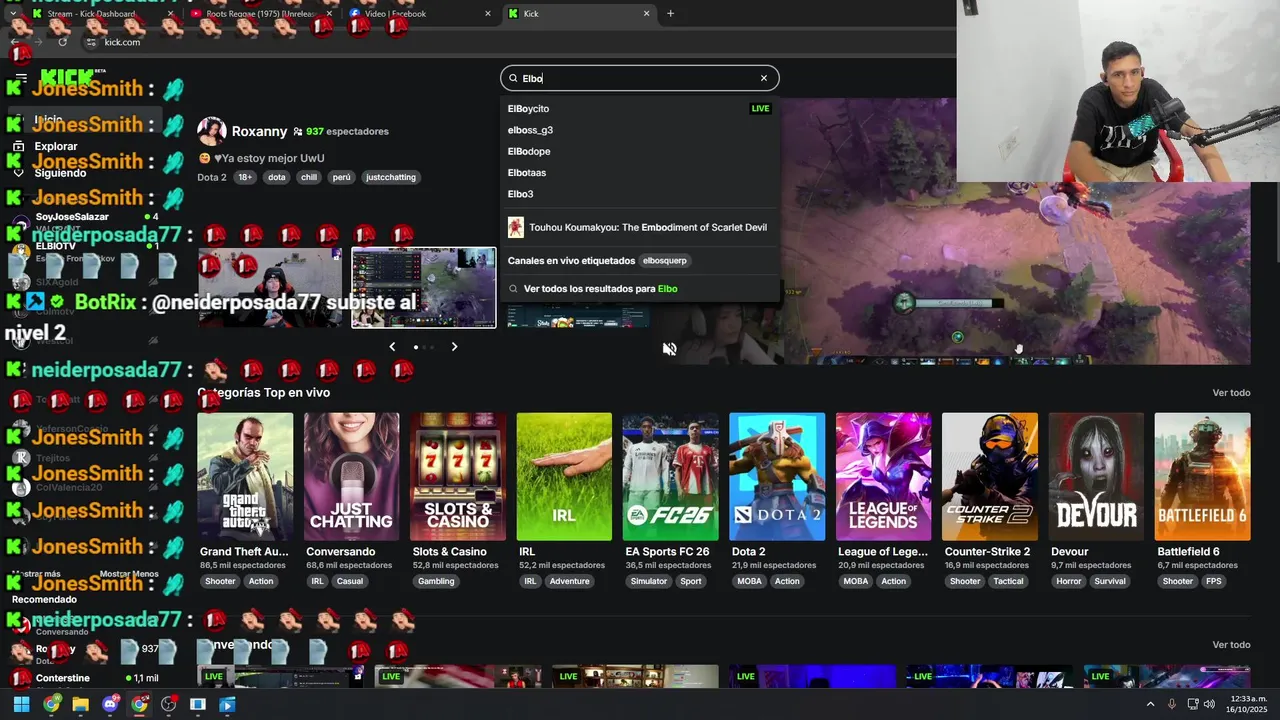Click the Dota 2 category link under Roxanny

point(212,177)
